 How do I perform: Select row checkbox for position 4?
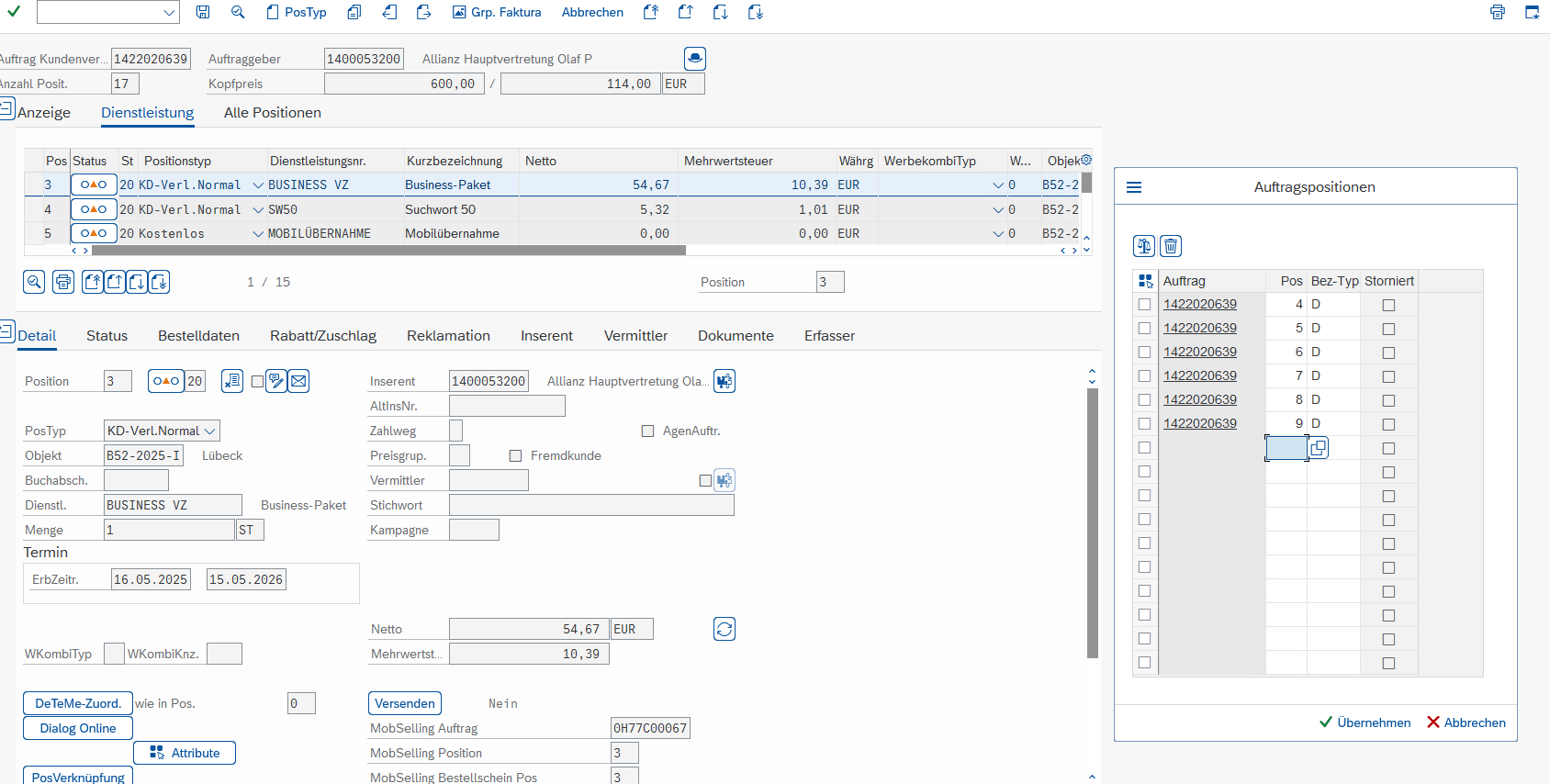1144,304
